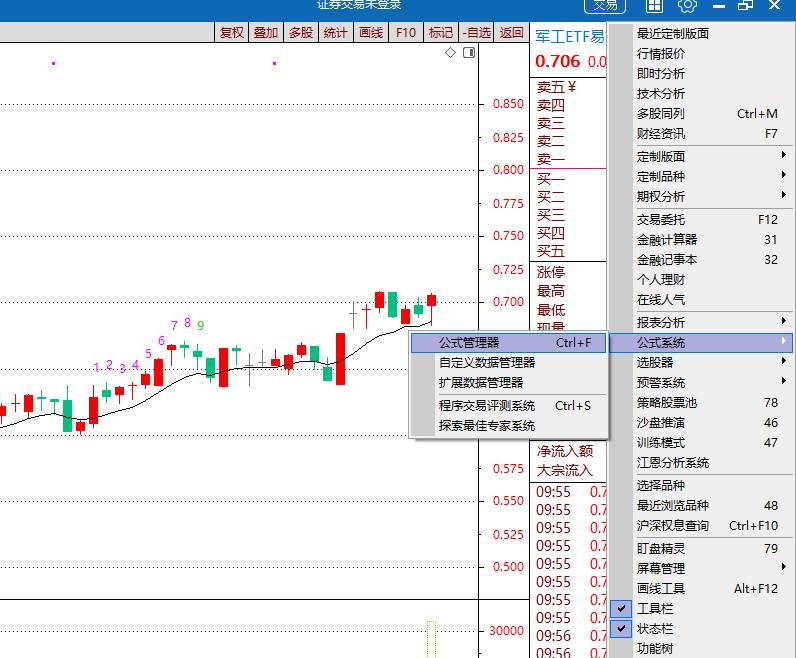The image size is (796, 658).
Task: Open 盯盘精灵 menu item
Action: [x=701, y=548]
